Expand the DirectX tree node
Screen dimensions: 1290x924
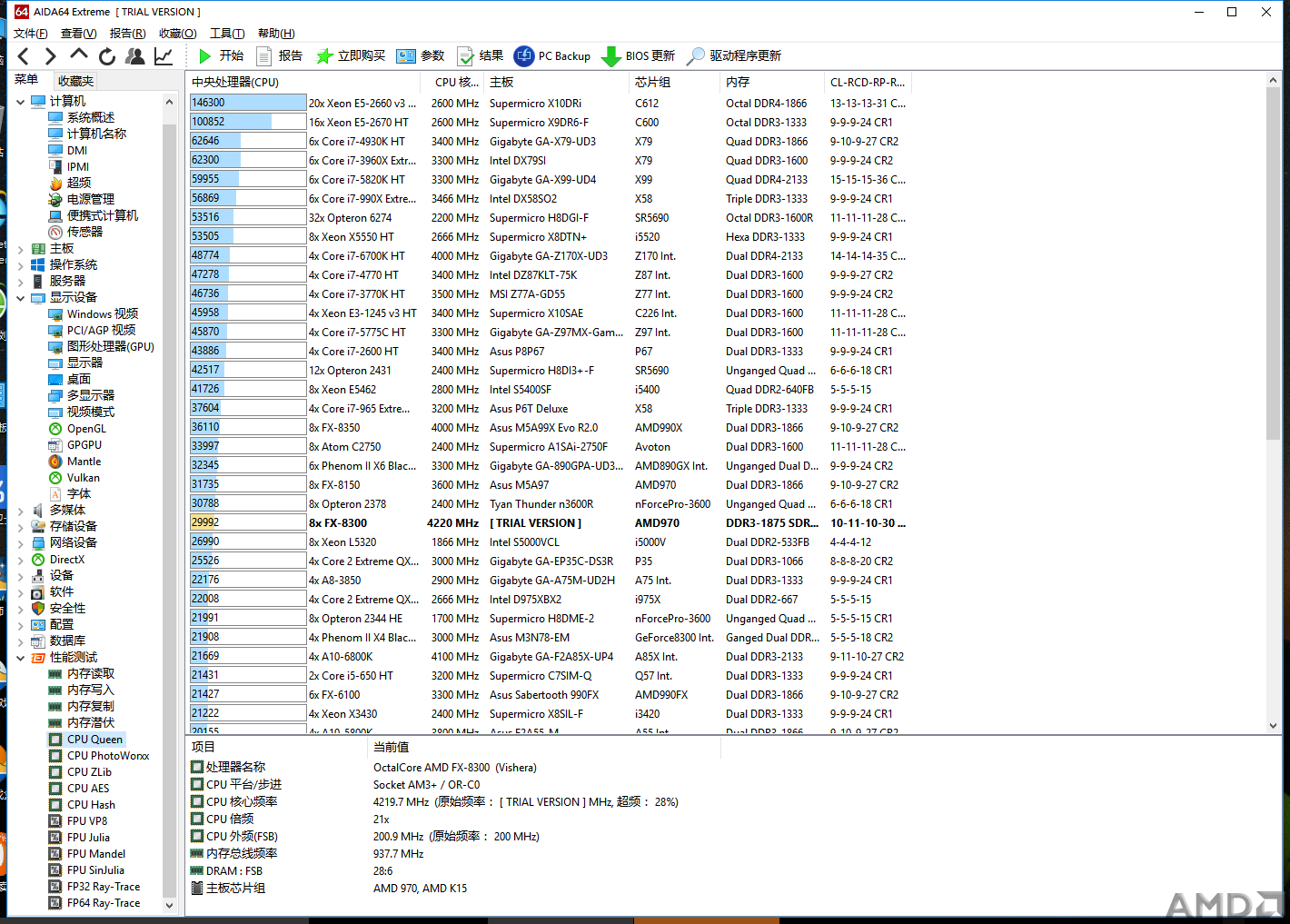[x=20, y=560]
